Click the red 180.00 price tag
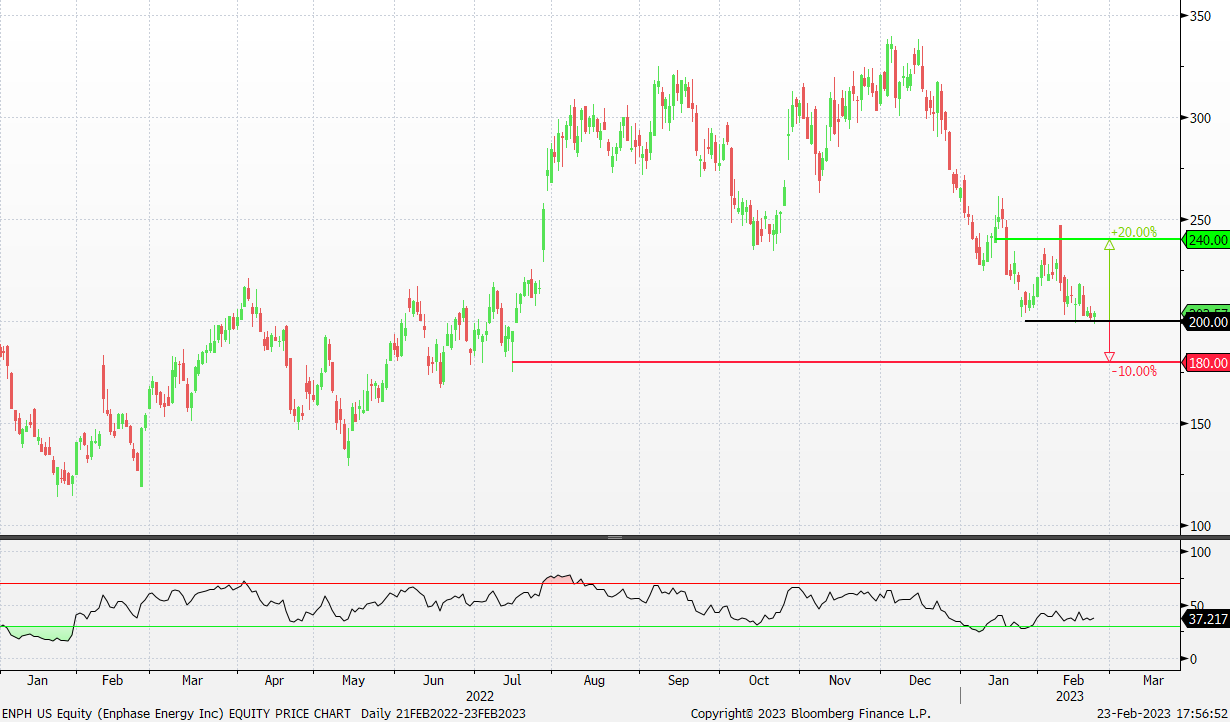The height and width of the screenshot is (722, 1230). (x=1206, y=363)
